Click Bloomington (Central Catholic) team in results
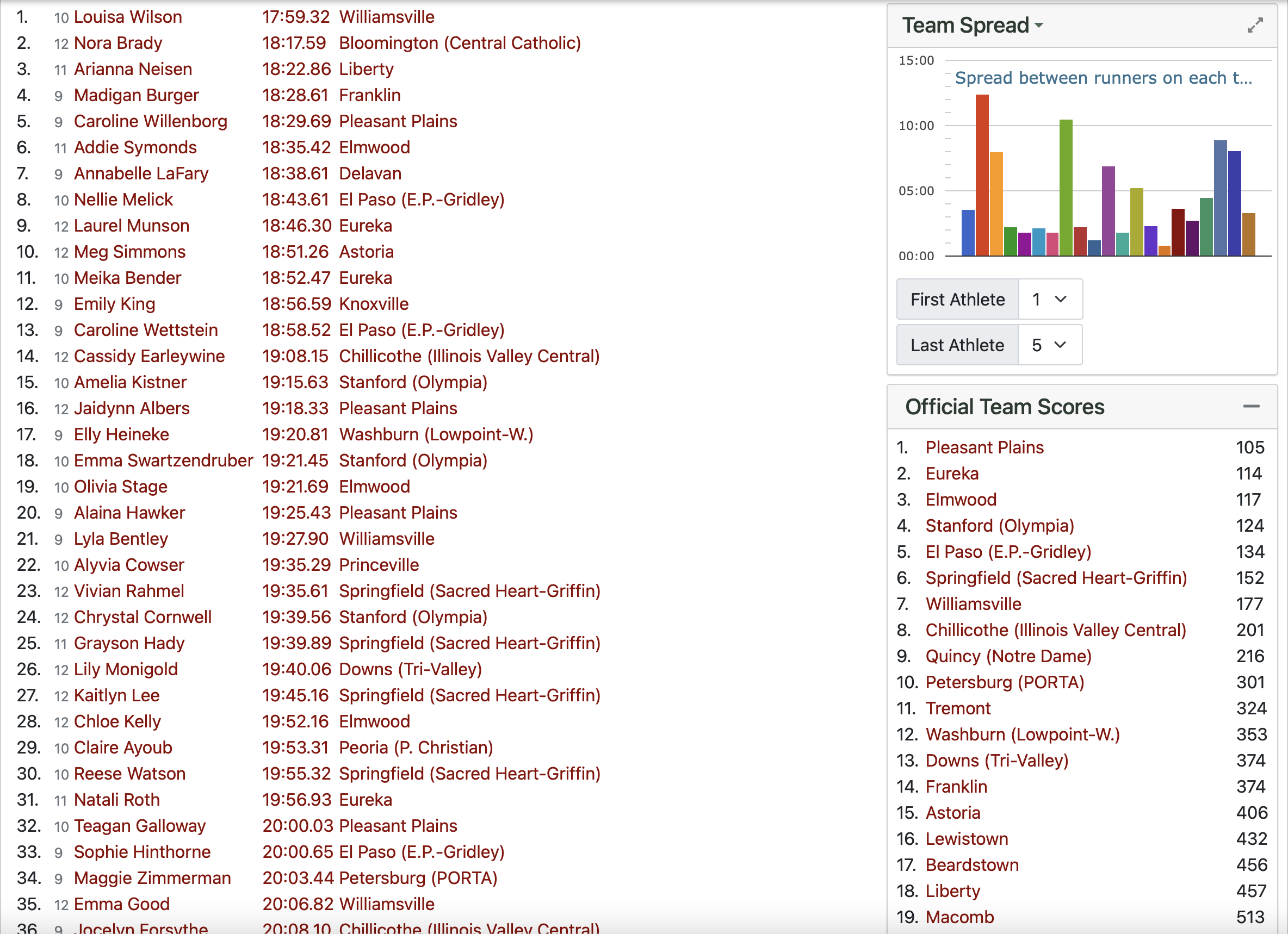The height and width of the screenshot is (934, 1288). click(460, 43)
